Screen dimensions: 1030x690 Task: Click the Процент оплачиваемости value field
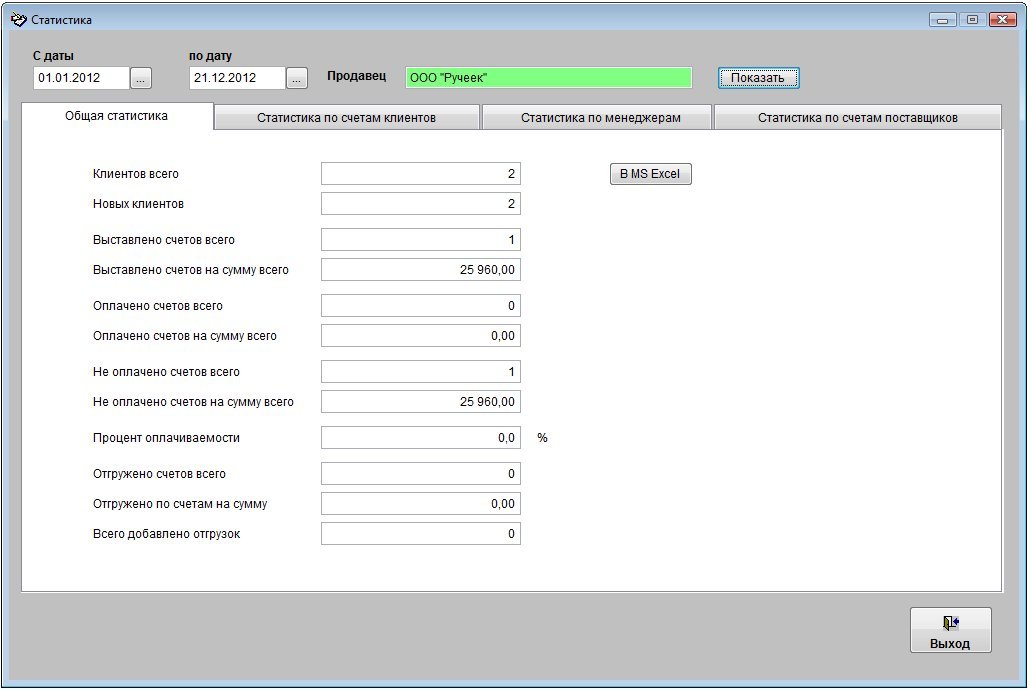point(420,438)
